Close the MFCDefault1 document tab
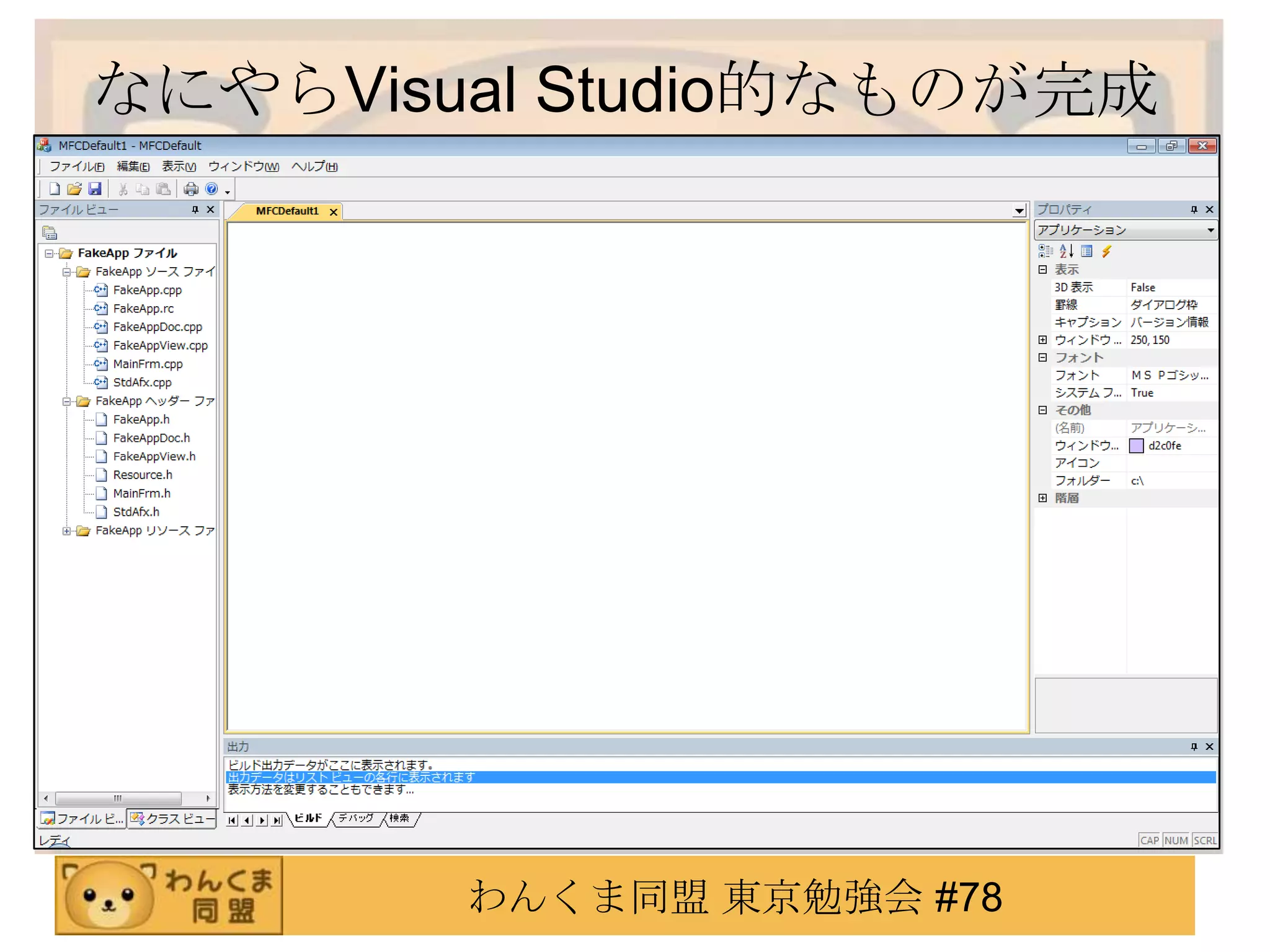 click(334, 212)
